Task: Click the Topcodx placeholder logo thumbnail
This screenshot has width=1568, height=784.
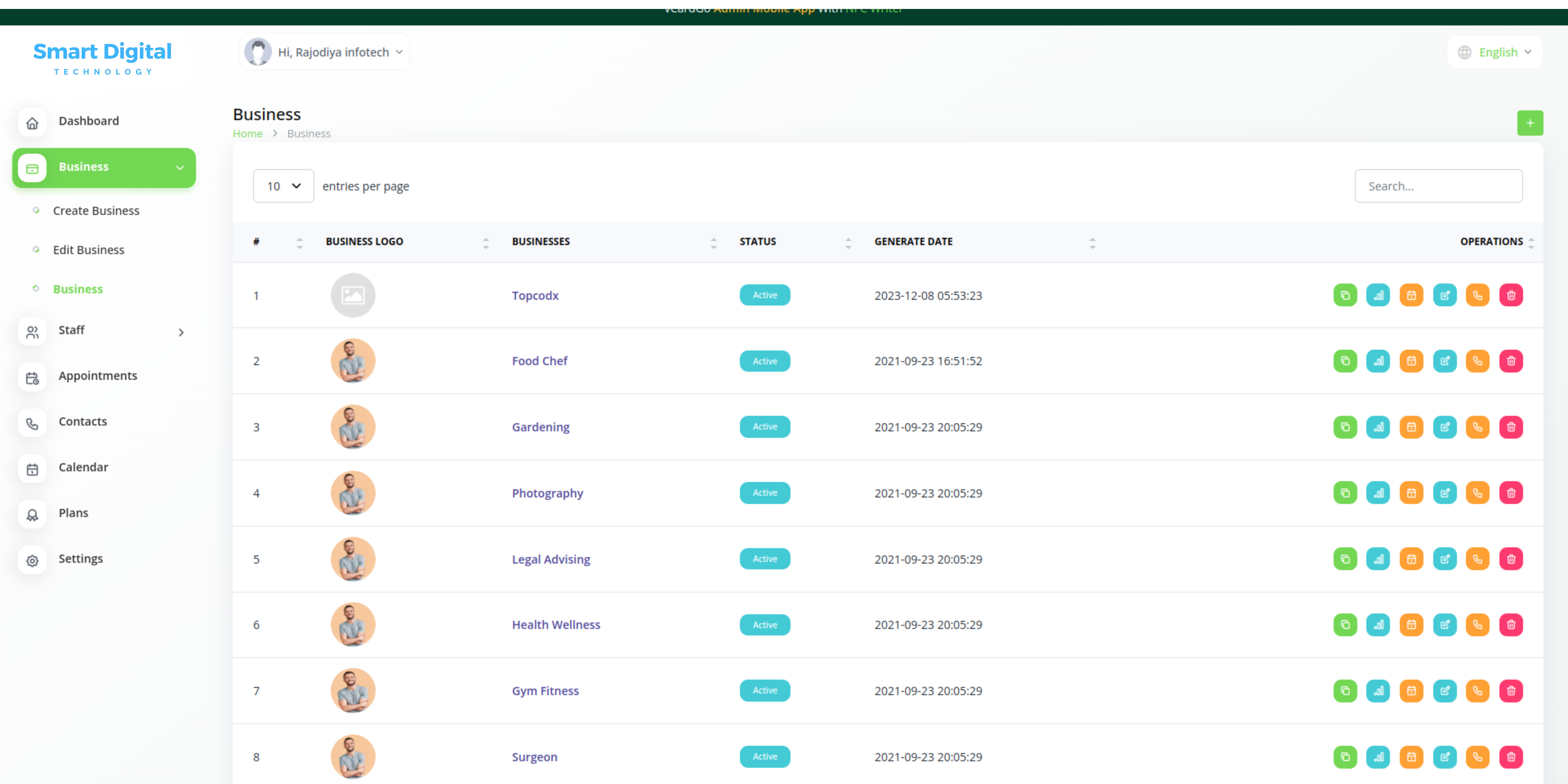Action: click(x=353, y=295)
